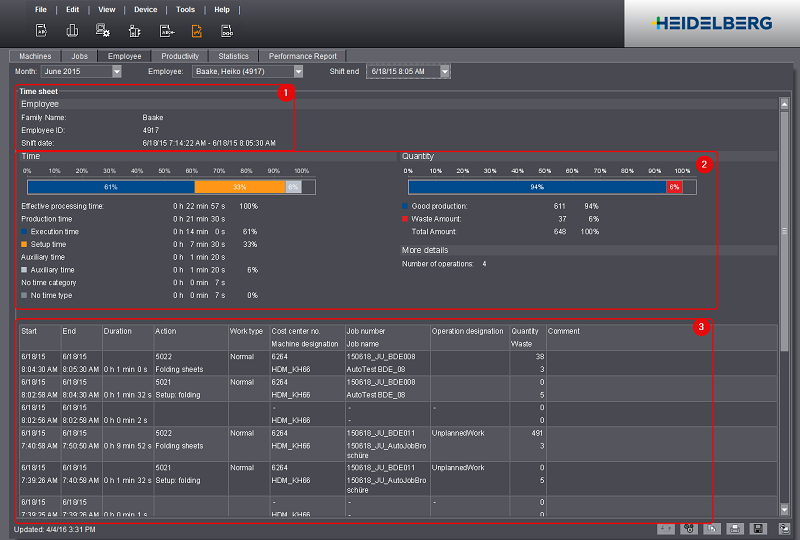The image size is (800, 540).
Task: Click the Duration column header
Action: pos(118,331)
